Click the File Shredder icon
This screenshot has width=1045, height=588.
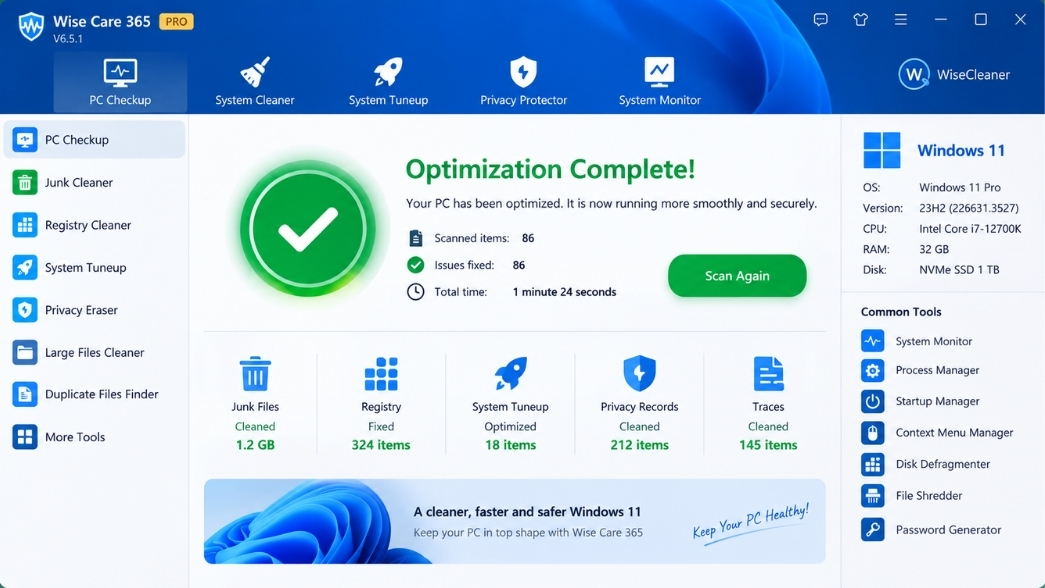[x=872, y=495]
